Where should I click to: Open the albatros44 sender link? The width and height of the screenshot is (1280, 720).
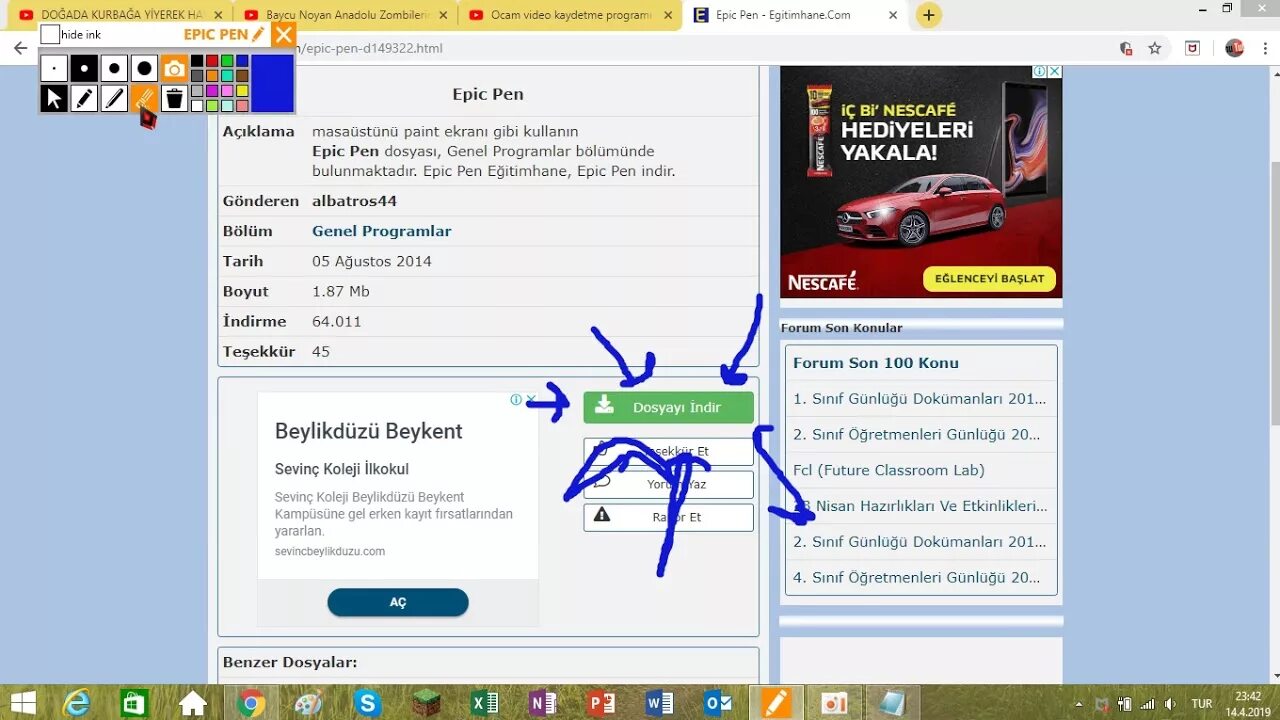click(x=354, y=201)
